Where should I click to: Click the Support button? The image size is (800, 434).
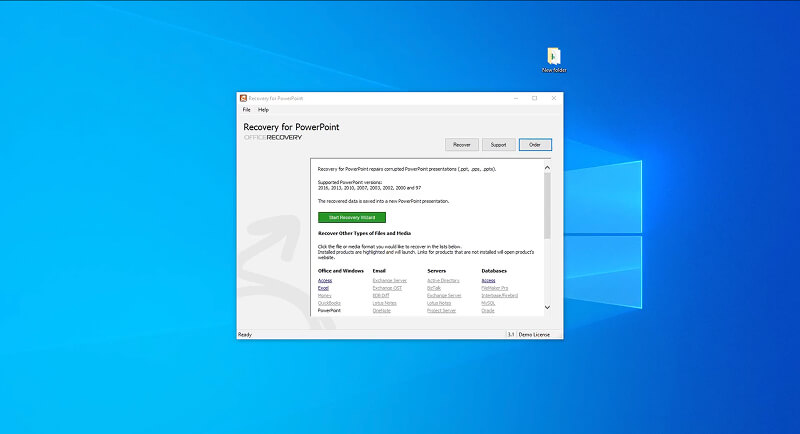click(498, 145)
